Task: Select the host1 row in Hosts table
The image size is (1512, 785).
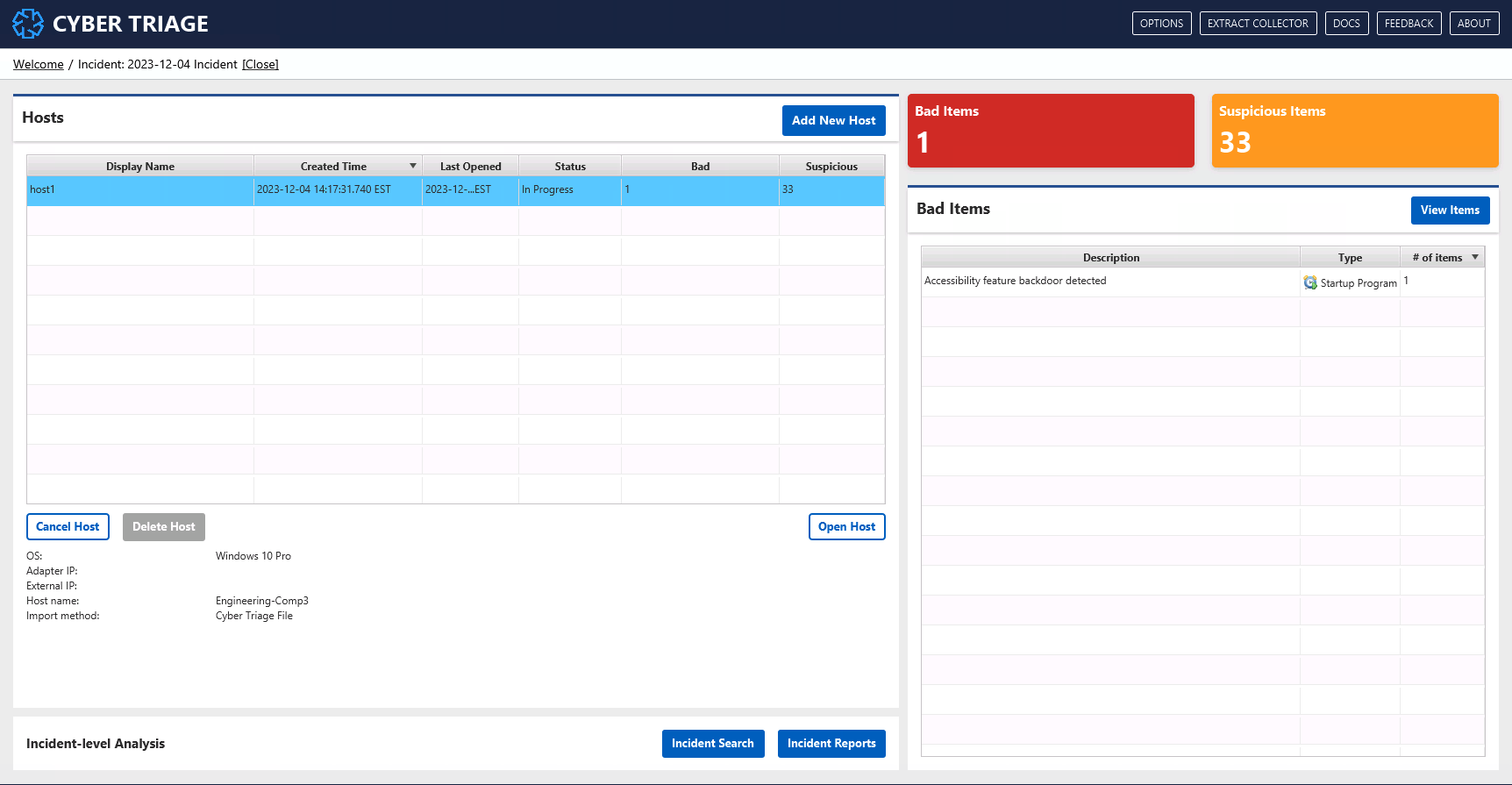Action: tap(455, 191)
